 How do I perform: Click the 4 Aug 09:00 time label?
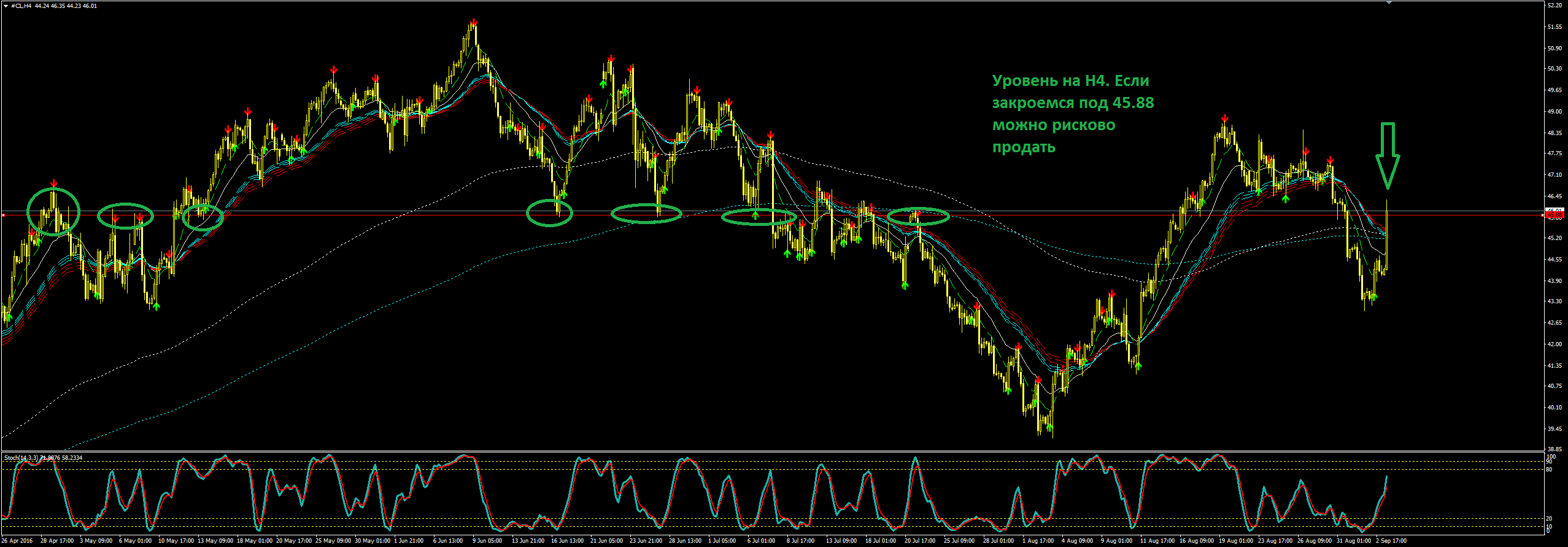click(1078, 541)
